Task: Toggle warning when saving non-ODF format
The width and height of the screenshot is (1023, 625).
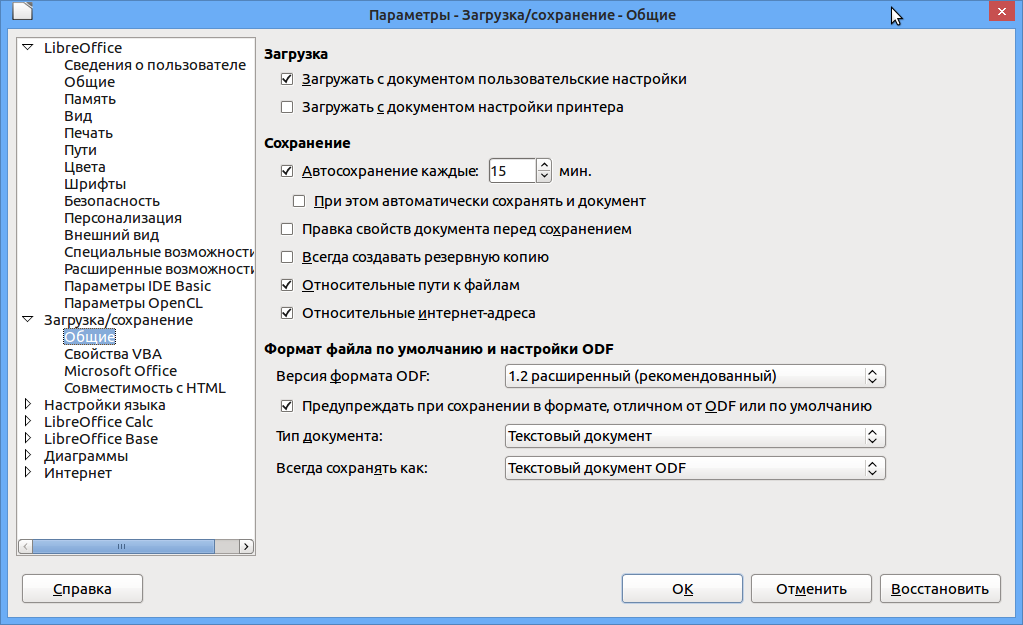Action: [287, 406]
